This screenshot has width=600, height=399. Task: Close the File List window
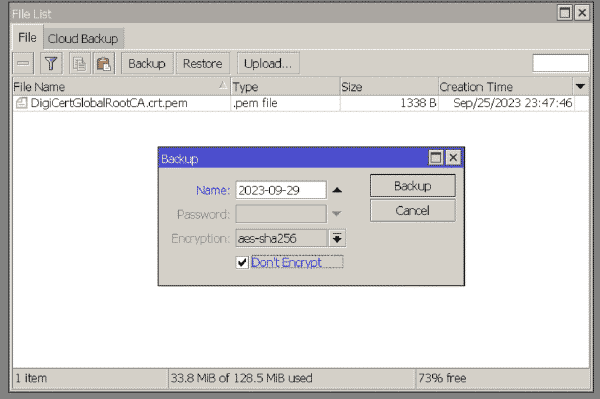582,13
